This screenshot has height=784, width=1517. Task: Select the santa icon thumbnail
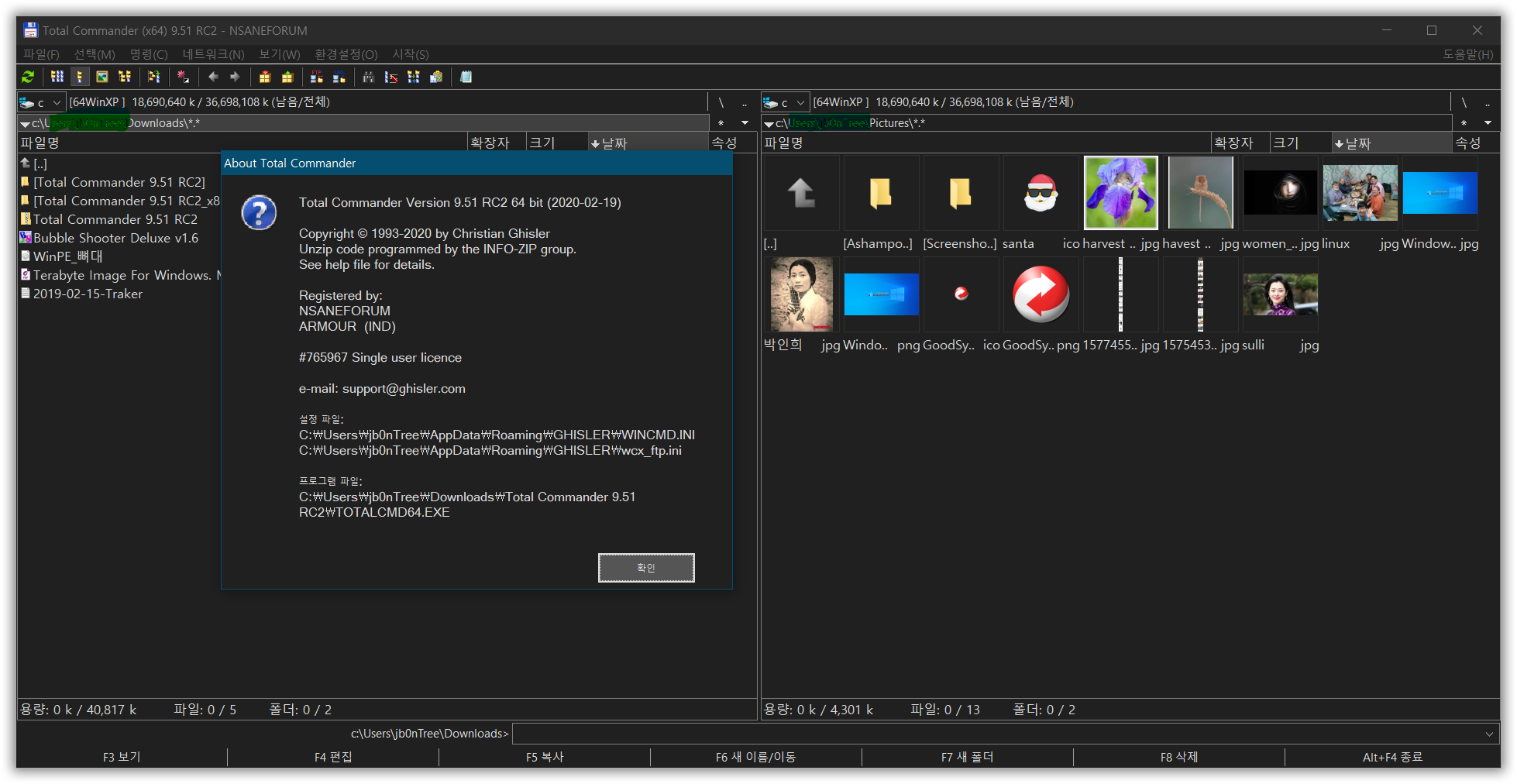click(x=1041, y=193)
